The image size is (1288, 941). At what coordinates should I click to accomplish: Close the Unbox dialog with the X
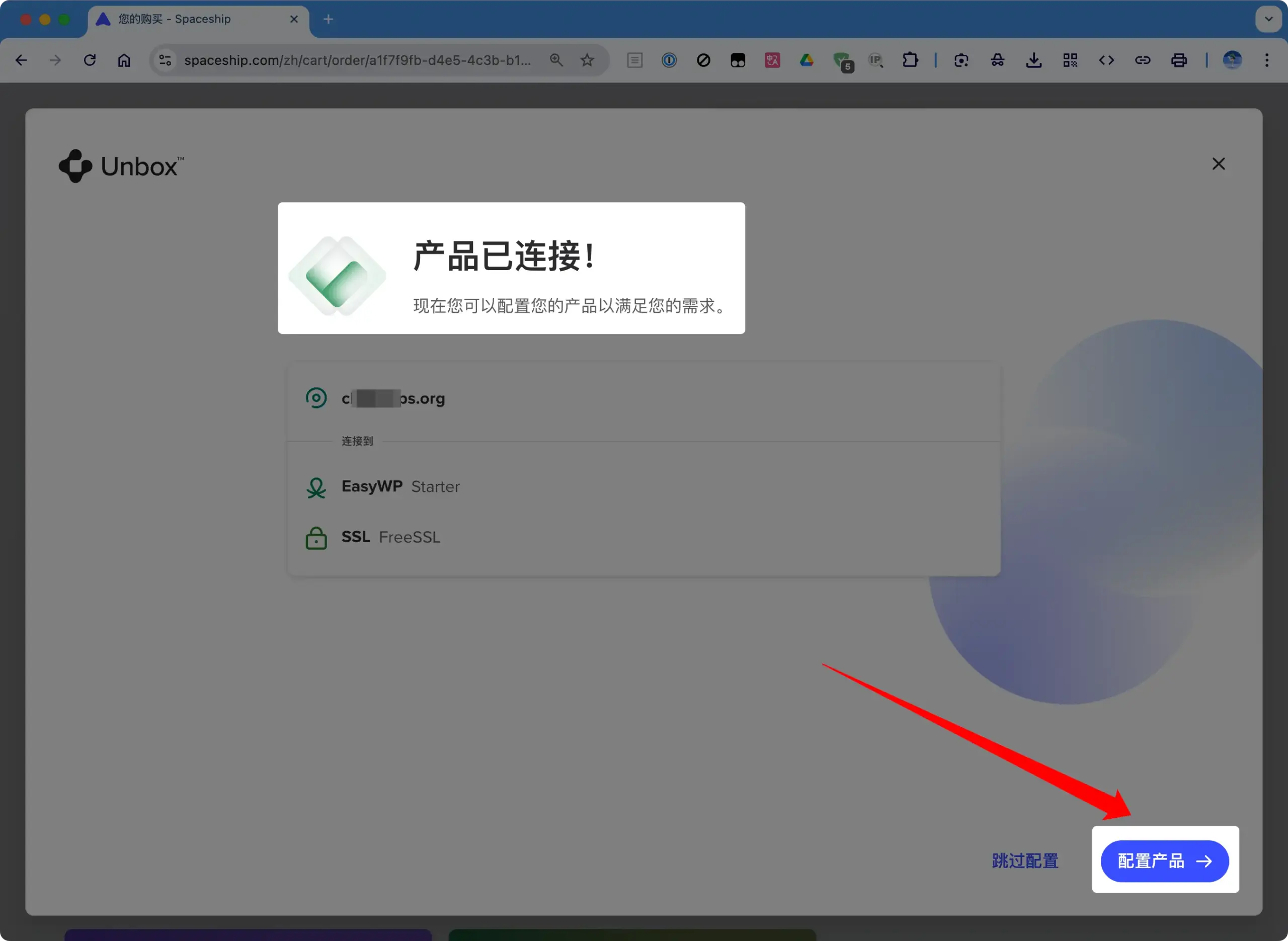(1218, 164)
